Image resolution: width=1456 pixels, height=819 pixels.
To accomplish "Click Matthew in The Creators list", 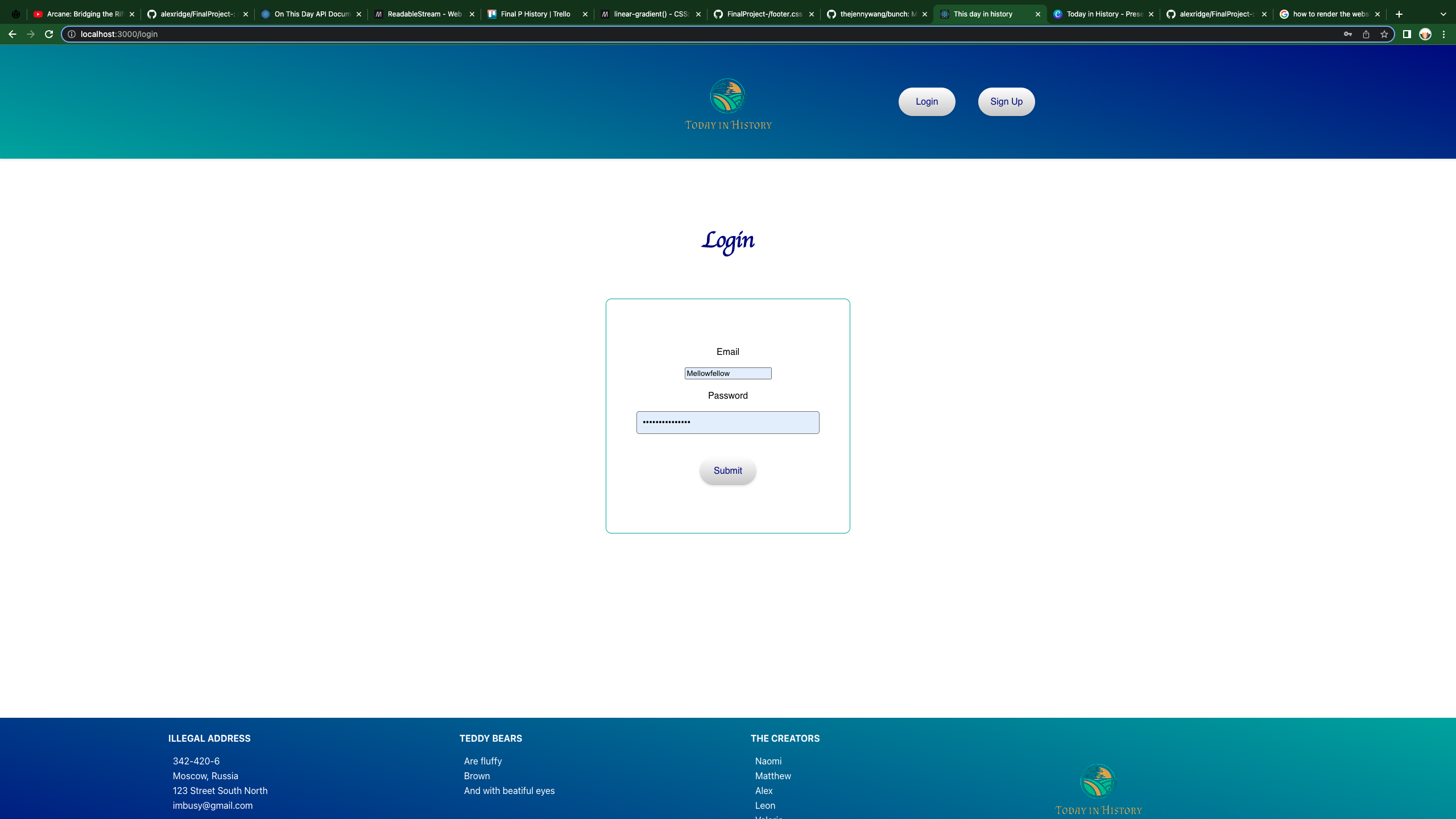I will (x=773, y=776).
